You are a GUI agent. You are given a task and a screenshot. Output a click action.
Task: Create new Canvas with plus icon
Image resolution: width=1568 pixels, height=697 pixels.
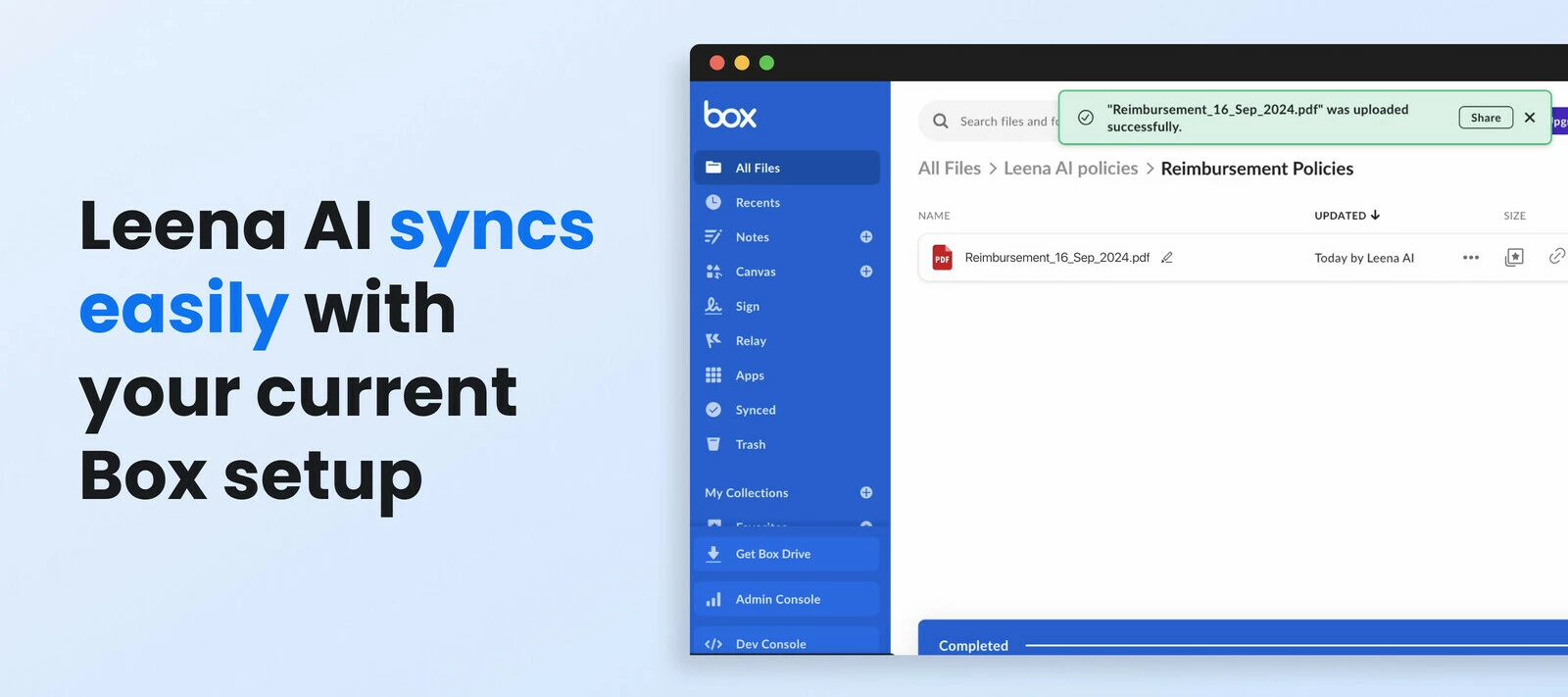pyautogui.click(x=866, y=272)
